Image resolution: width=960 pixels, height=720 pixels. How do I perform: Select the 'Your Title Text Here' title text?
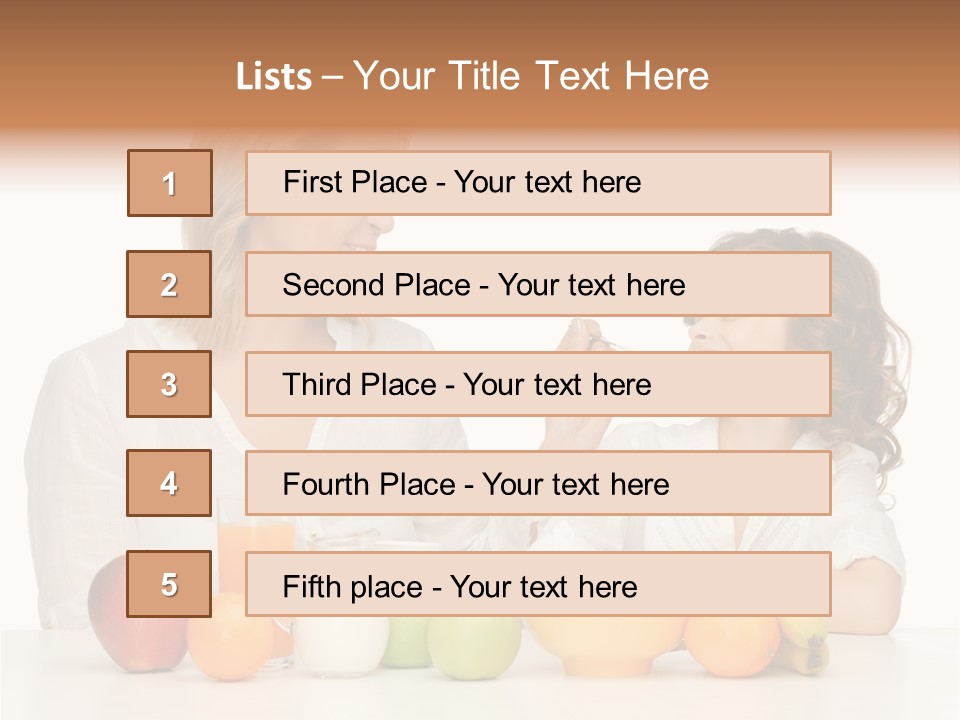coord(531,76)
